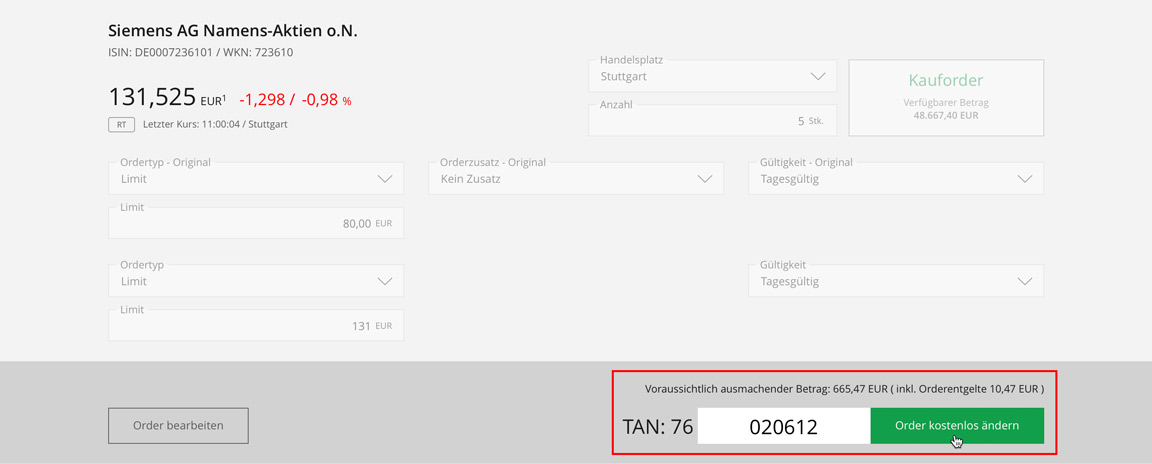
Task: Click the RT realtime badge
Action: click(121, 125)
